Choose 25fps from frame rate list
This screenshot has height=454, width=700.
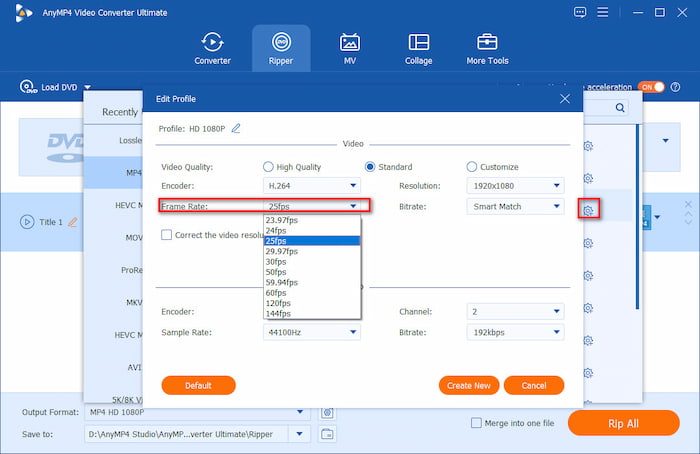pyautogui.click(x=312, y=241)
